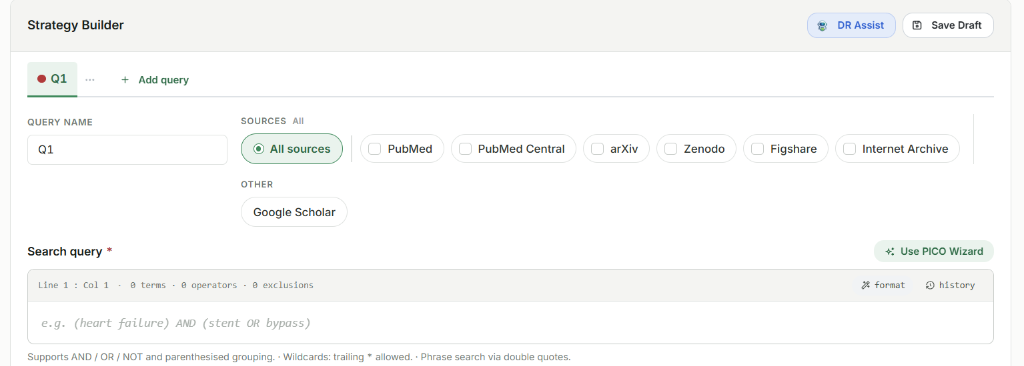Image resolution: width=1024 pixels, height=366 pixels.
Task: Open the DR Assist helper
Action: [851, 25]
